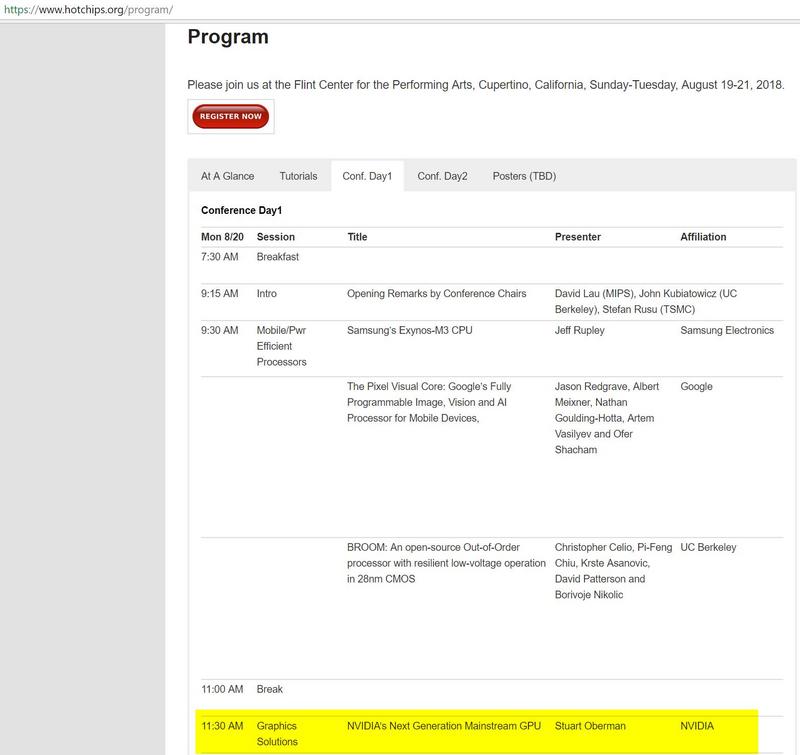Click the Program page heading
This screenshot has width=800, height=755.
coord(228,37)
